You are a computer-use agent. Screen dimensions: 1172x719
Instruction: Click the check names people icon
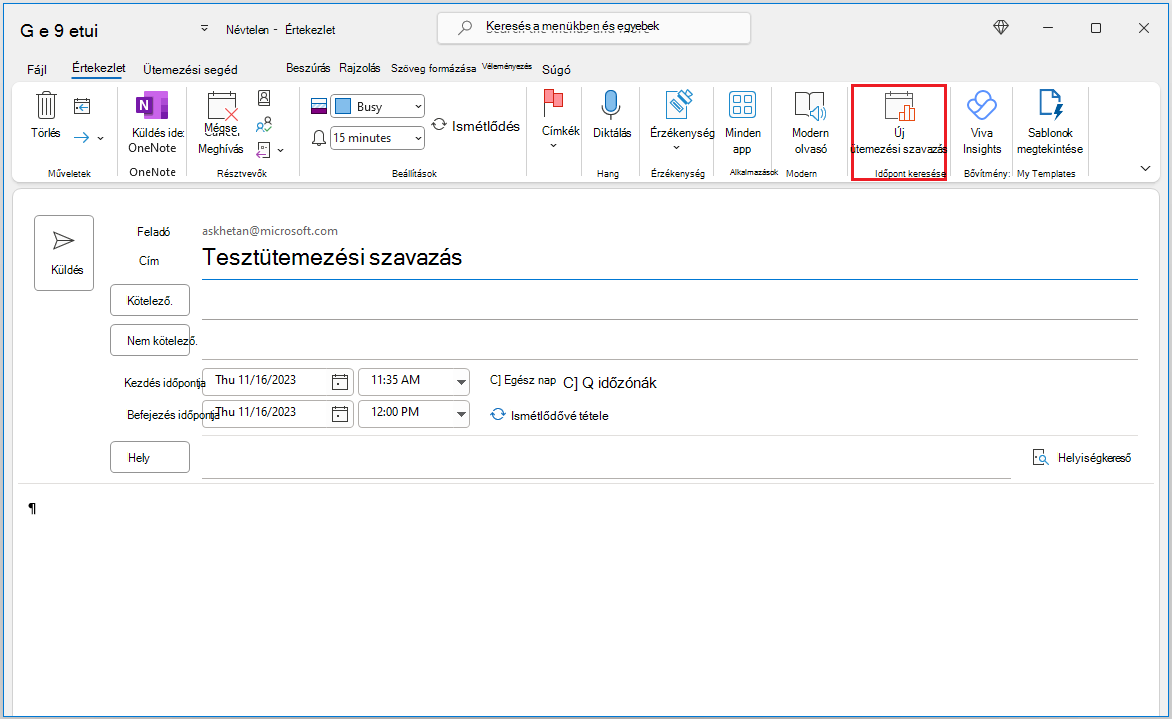coord(264,125)
